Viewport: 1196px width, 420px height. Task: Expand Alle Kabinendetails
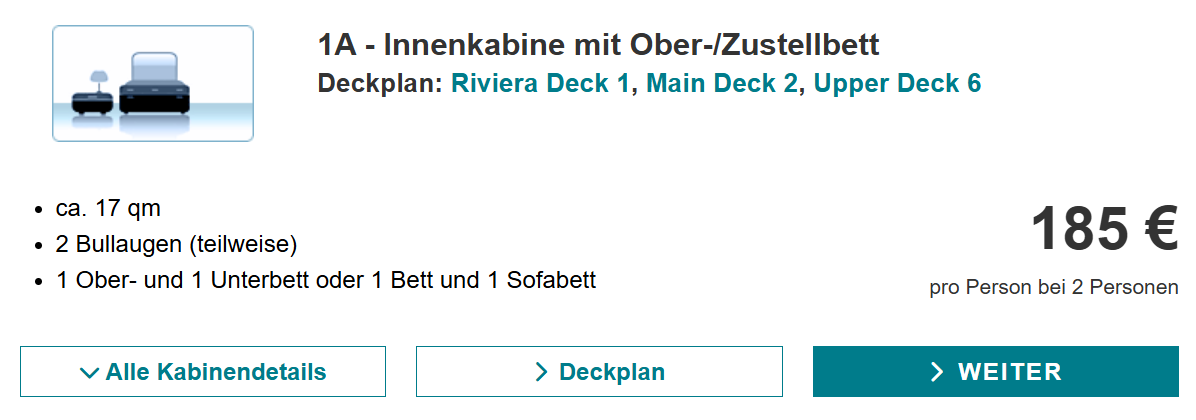click(x=203, y=372)
